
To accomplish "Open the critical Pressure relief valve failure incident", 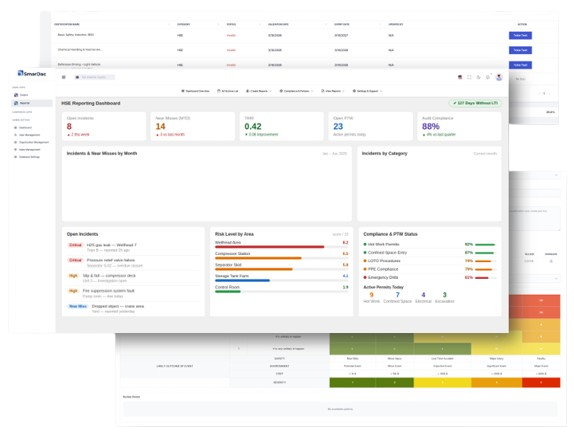I will (x=133, y=263).
